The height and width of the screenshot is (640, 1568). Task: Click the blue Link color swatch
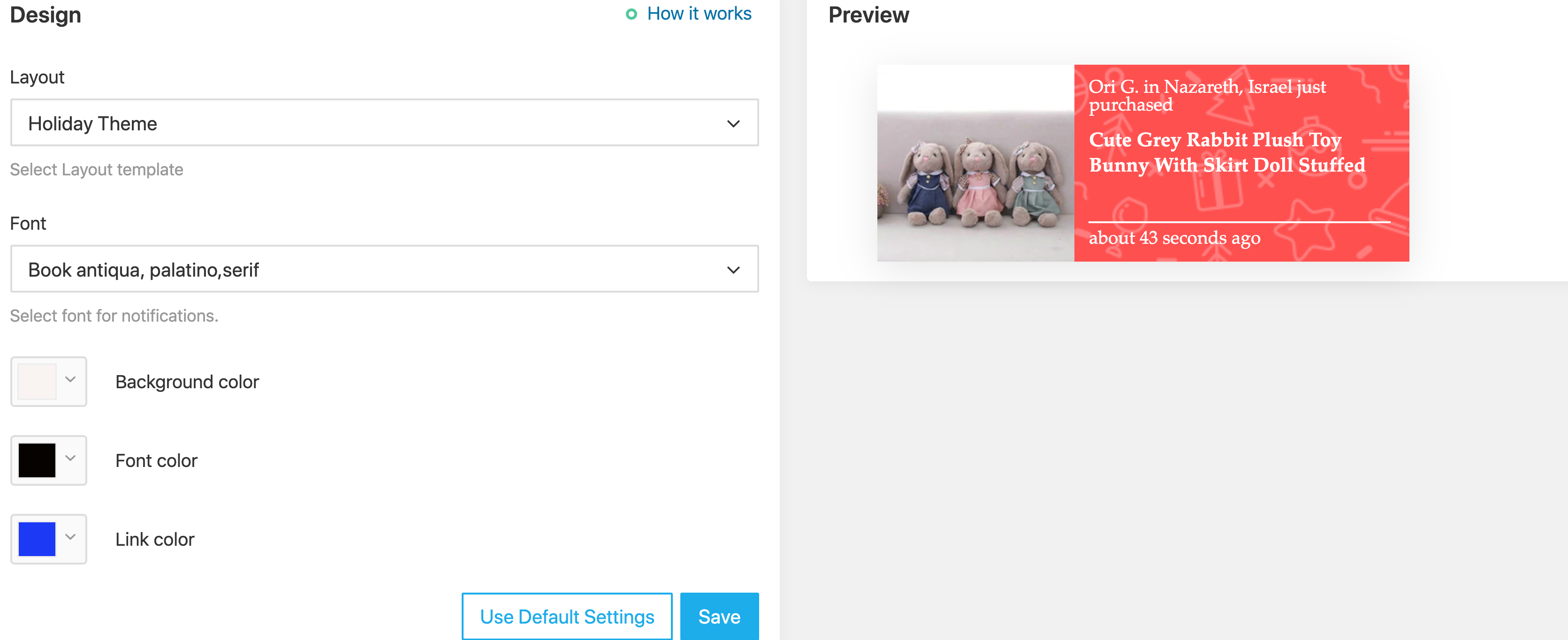pos(37,539)
